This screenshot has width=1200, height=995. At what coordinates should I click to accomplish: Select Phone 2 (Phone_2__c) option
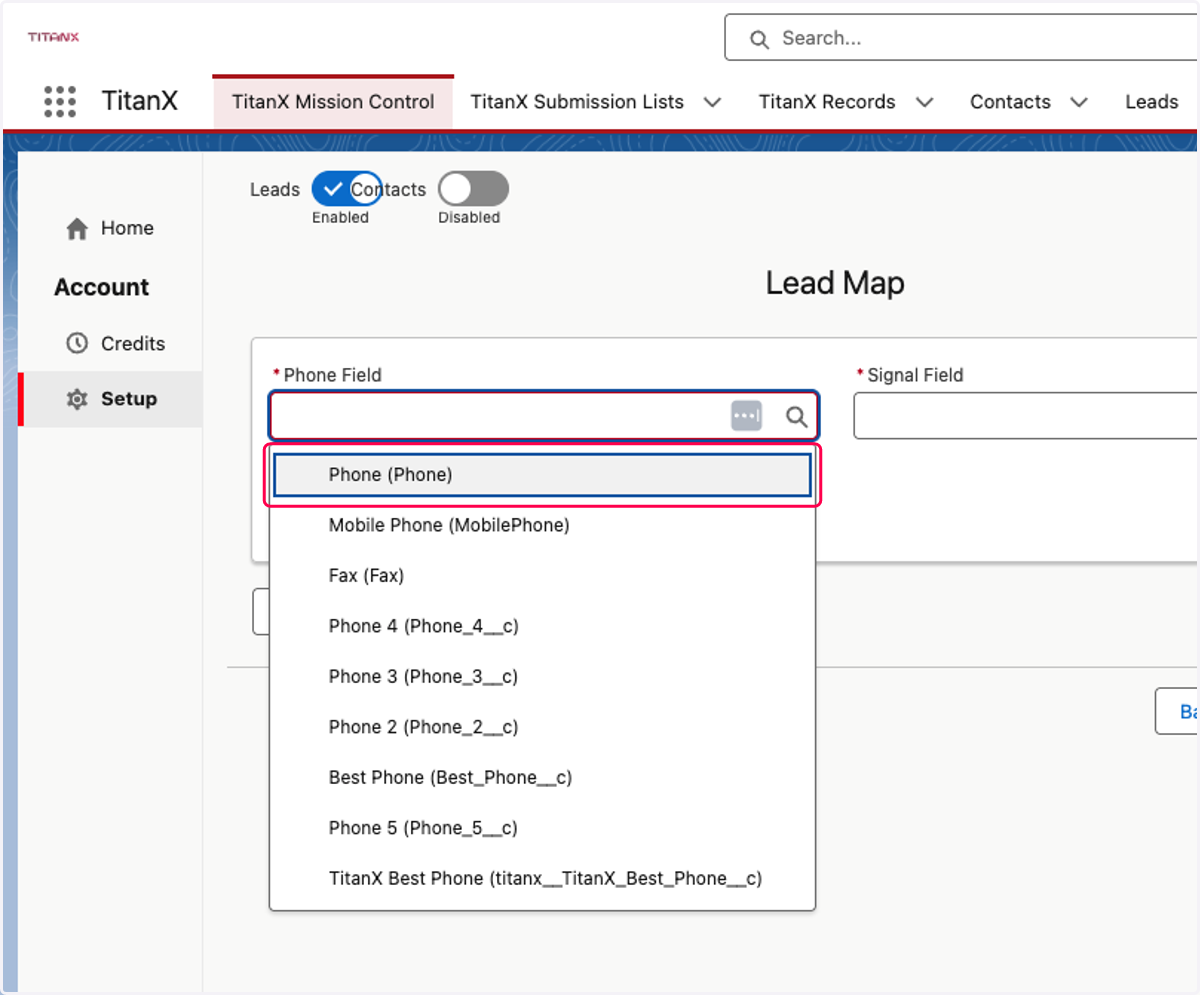pos(542,727)
